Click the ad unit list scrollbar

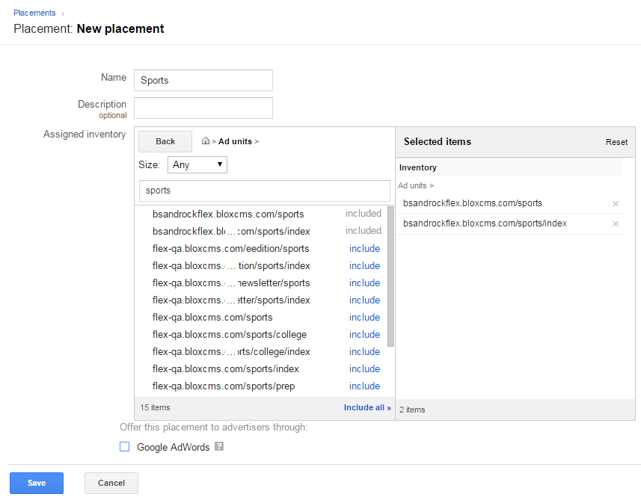point(390,277)
